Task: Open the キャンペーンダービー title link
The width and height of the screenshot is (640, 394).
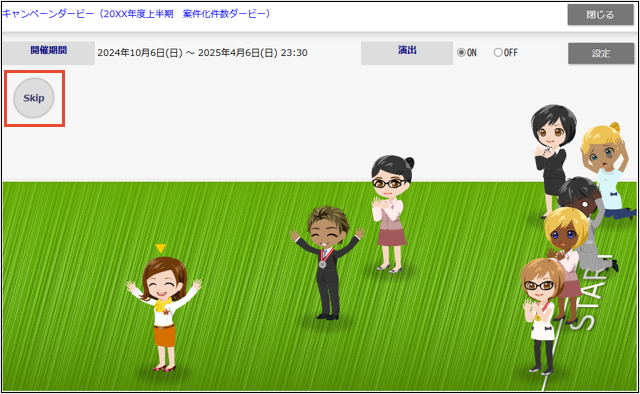Action: pos(136,14)
